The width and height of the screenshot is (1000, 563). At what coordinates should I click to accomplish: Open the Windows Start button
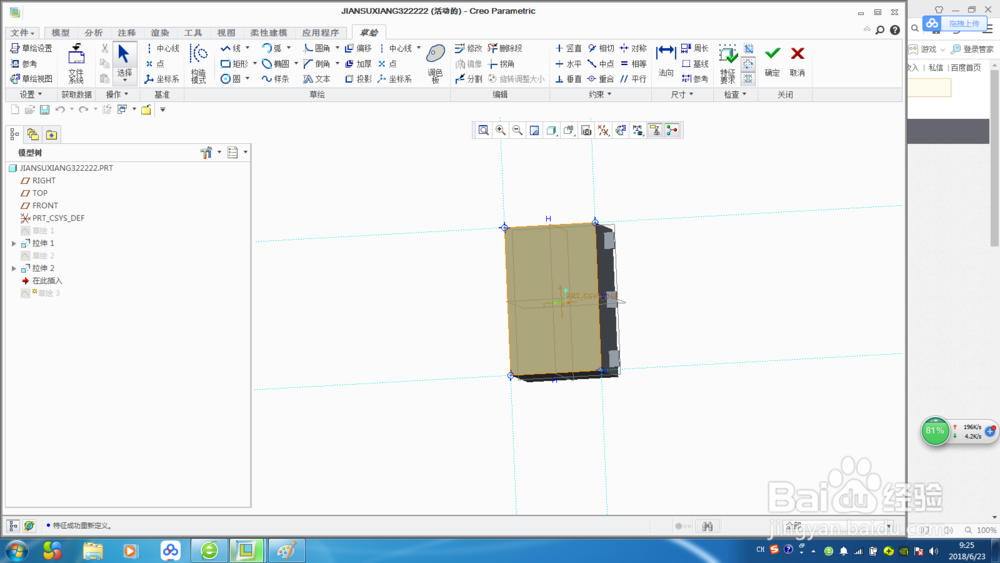[16, 550]
